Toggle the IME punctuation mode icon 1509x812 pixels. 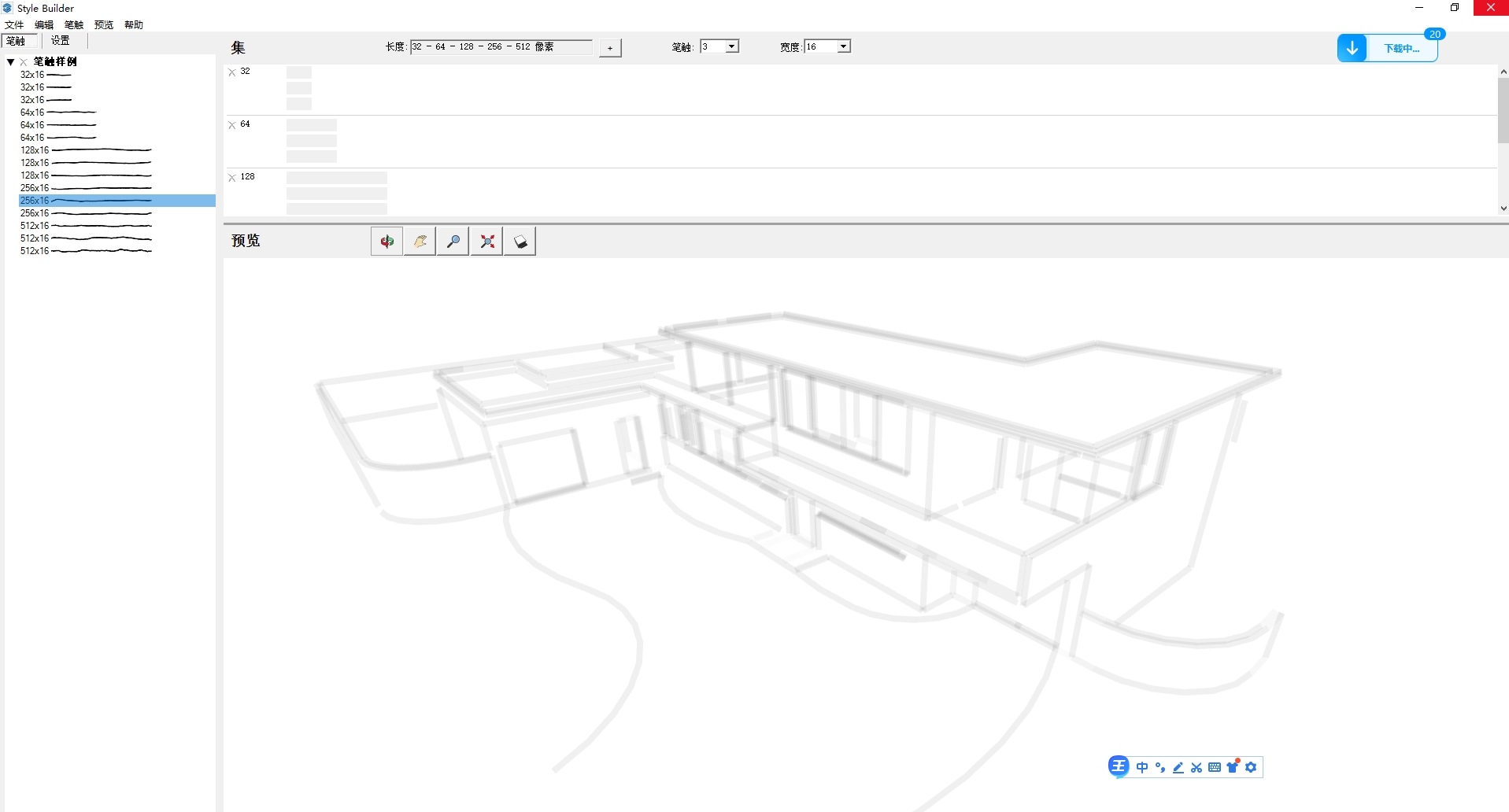[x=1160, y=767]
